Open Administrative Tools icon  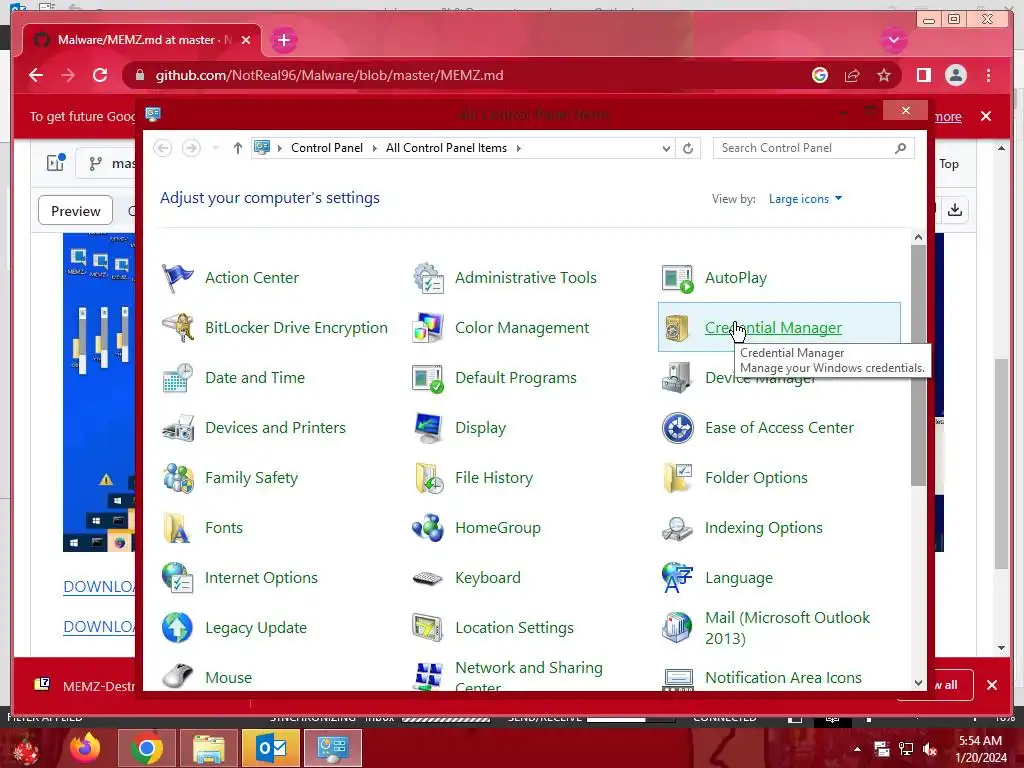pos(428,278)
